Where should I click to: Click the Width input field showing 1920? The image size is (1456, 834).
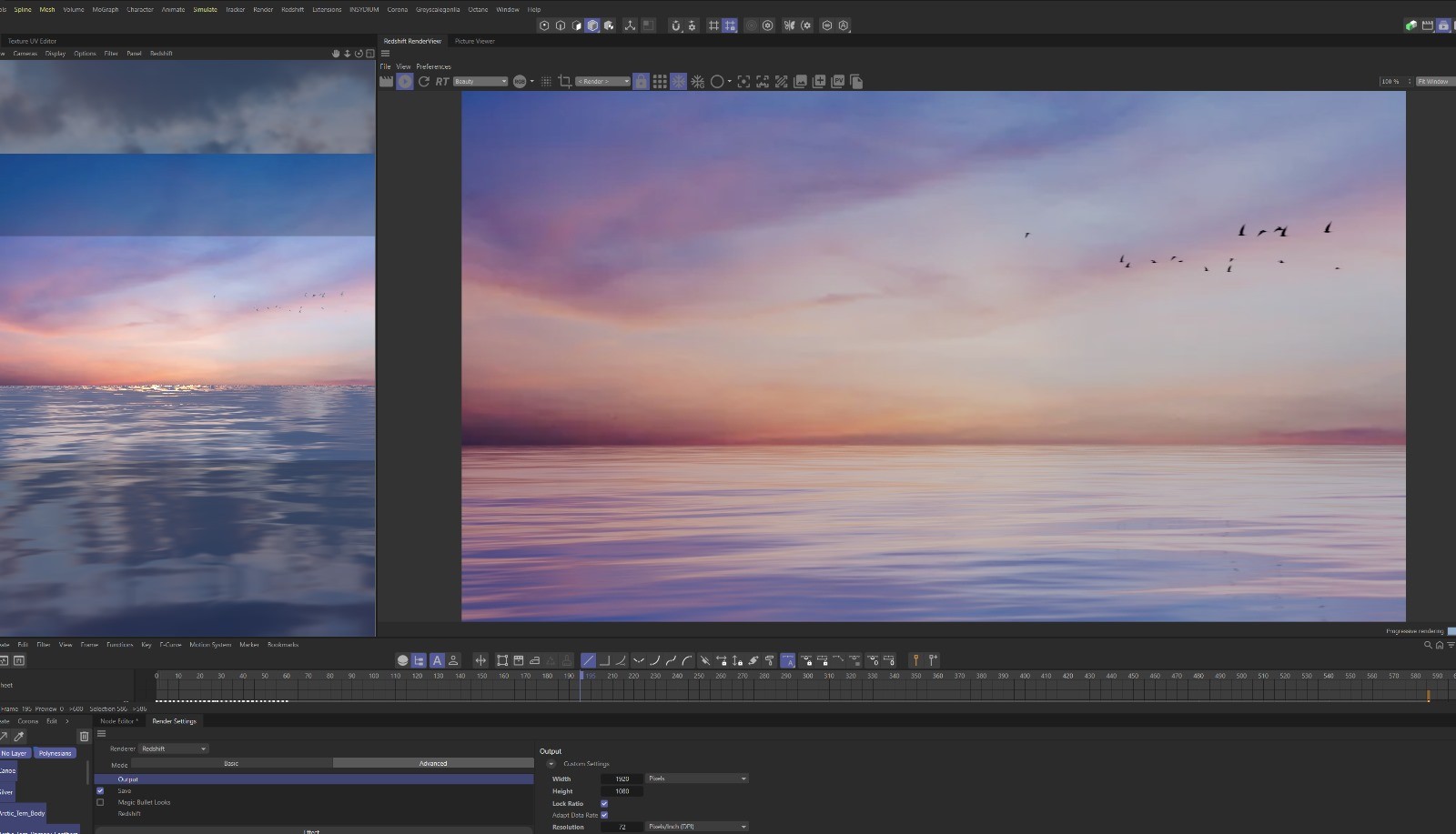point(622,779)
